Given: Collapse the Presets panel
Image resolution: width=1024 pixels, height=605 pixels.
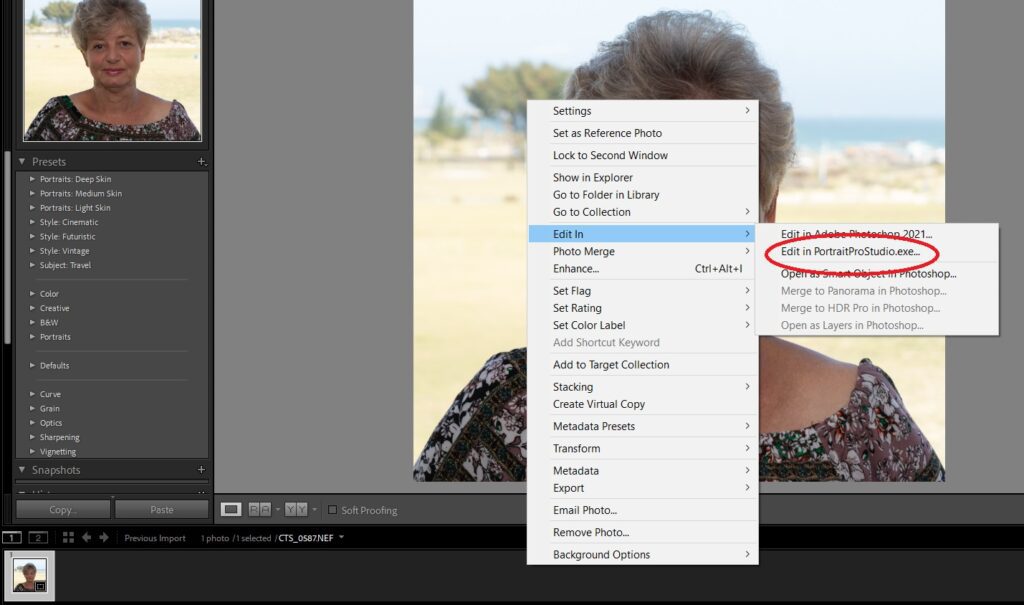Looking at the screenshot, I should [x=23, y=162].
